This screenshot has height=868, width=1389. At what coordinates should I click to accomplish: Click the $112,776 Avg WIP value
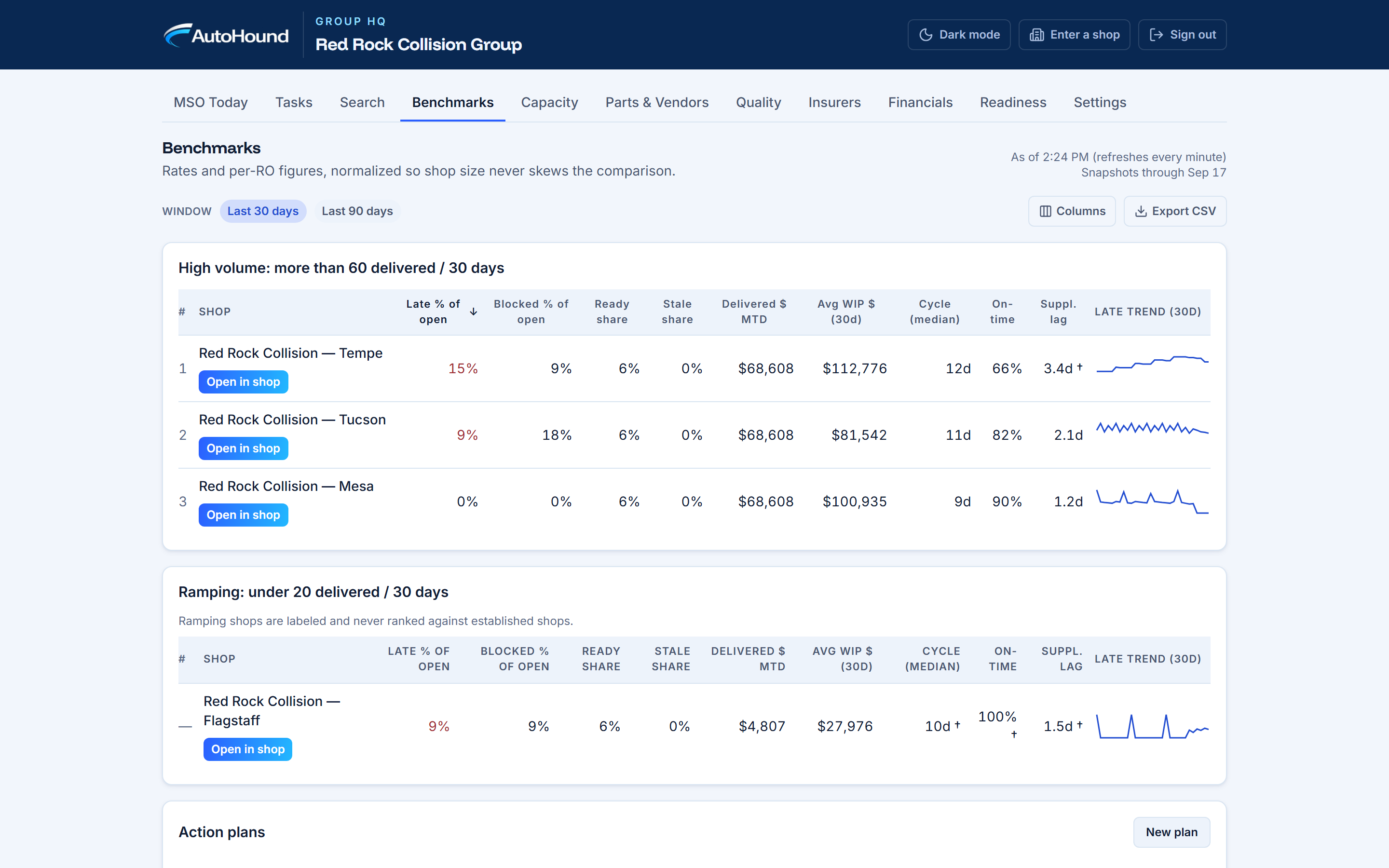point(855,368)
